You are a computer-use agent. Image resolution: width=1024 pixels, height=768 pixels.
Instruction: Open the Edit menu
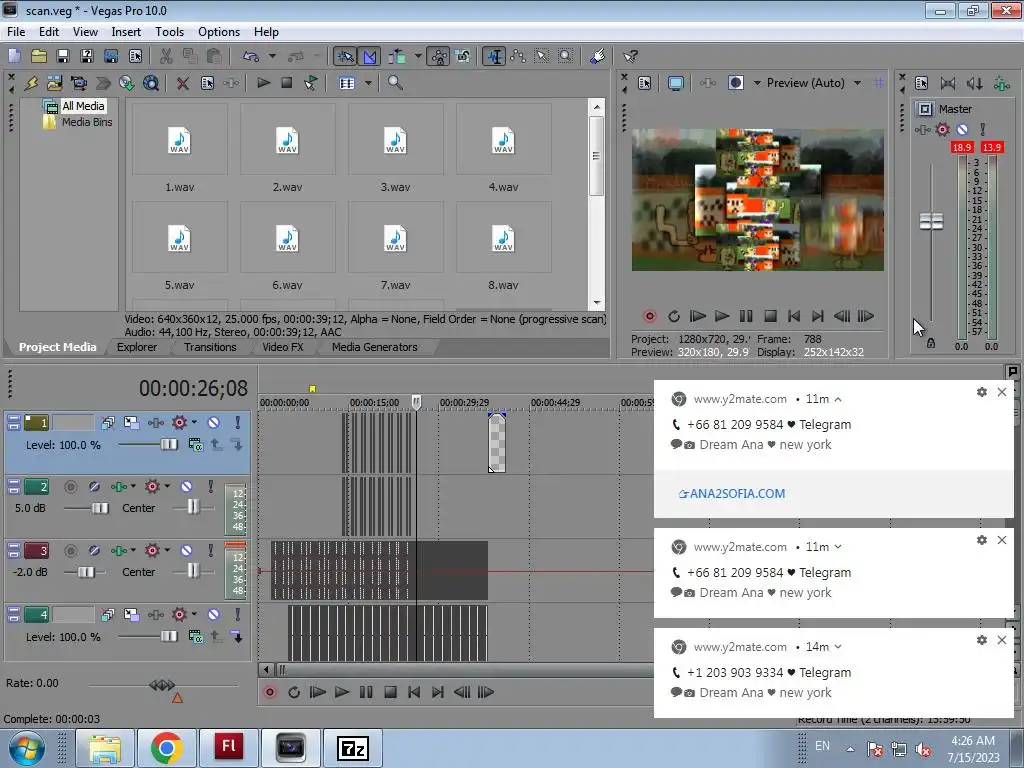[x=49, y=31]
